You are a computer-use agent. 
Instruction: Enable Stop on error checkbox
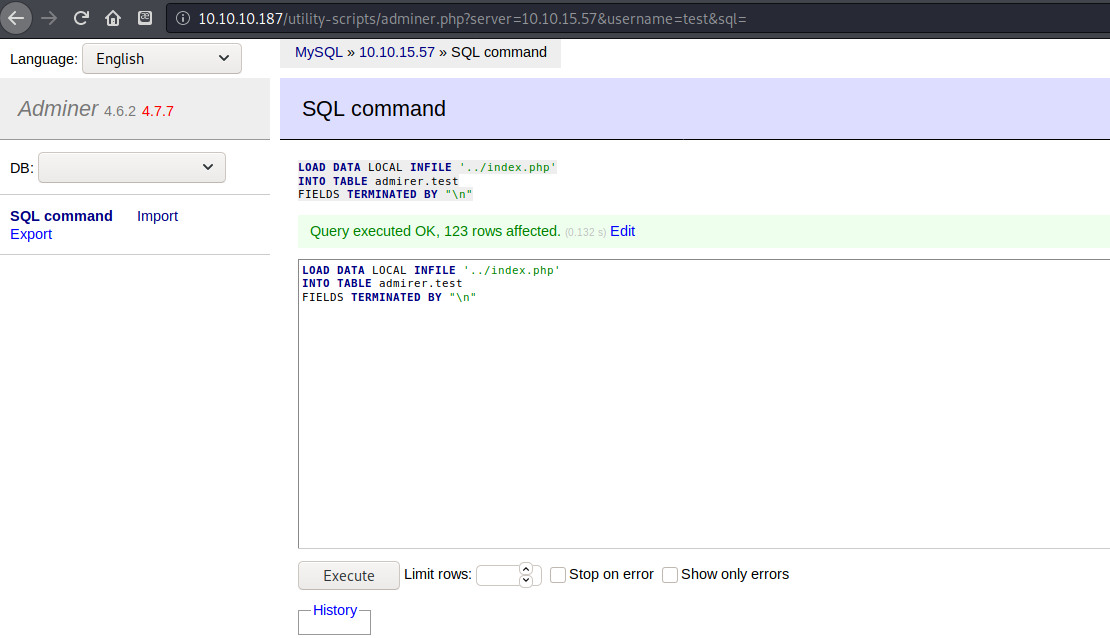tap(559, 575)
